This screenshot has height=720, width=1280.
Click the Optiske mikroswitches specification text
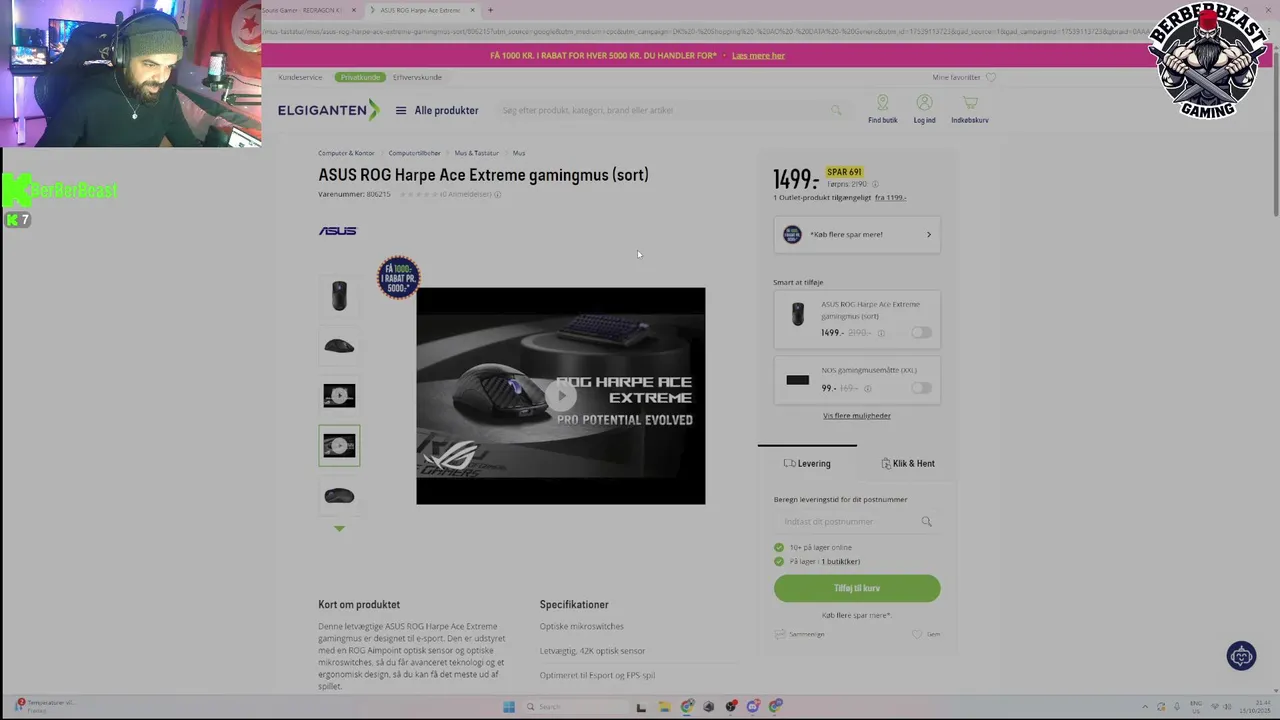click(581, 626)
